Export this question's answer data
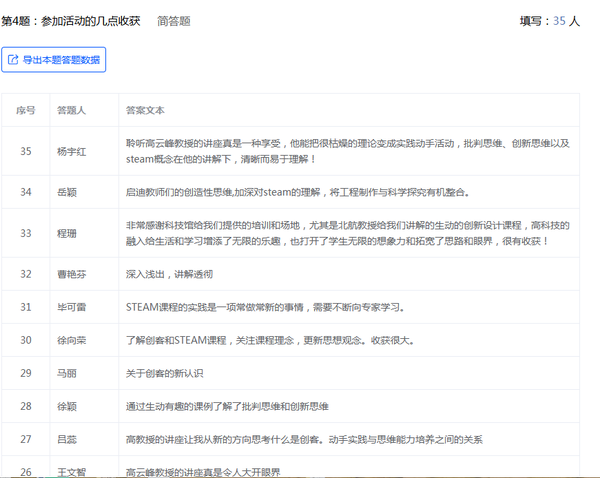Image resolution: width=600 pixels, height=478 pixels. (x=54, y=60)
